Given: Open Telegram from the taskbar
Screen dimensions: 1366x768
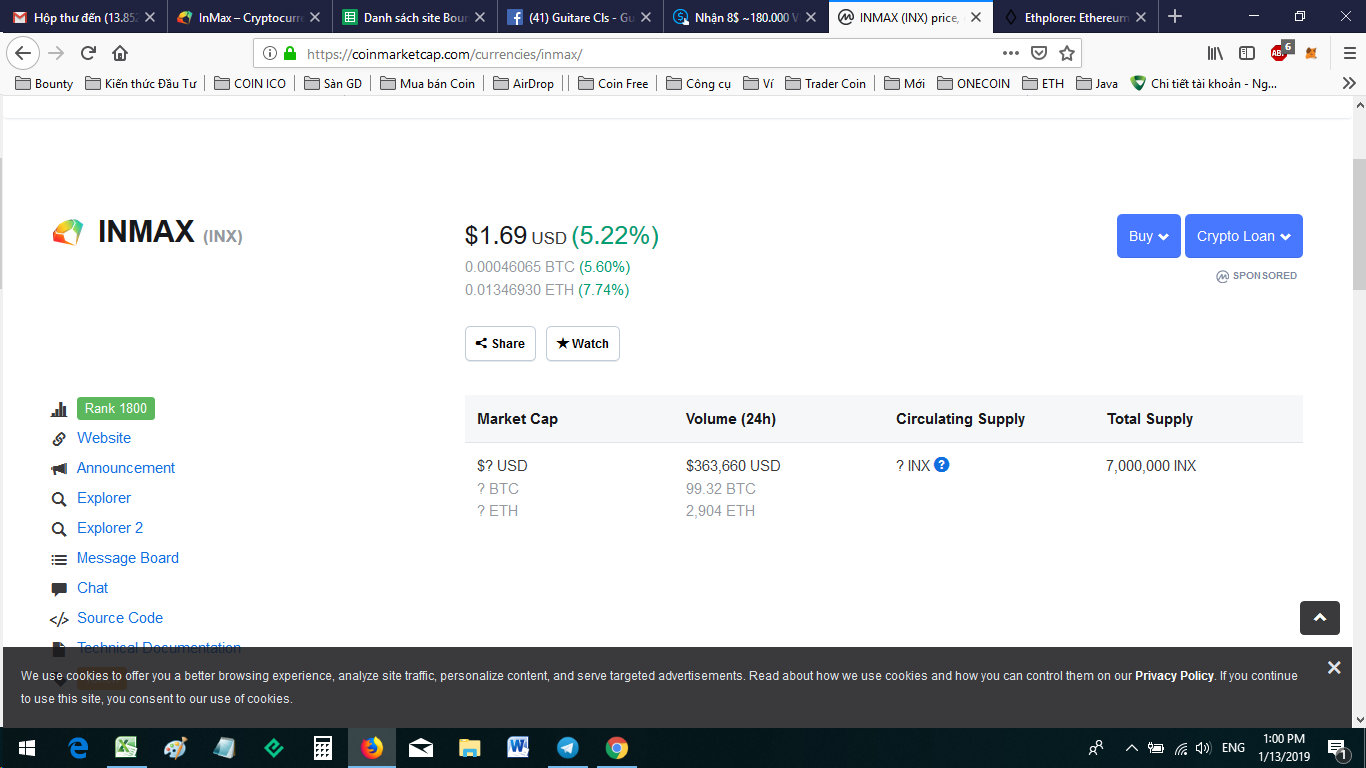Looking at the screenshot, I should 568,748.
